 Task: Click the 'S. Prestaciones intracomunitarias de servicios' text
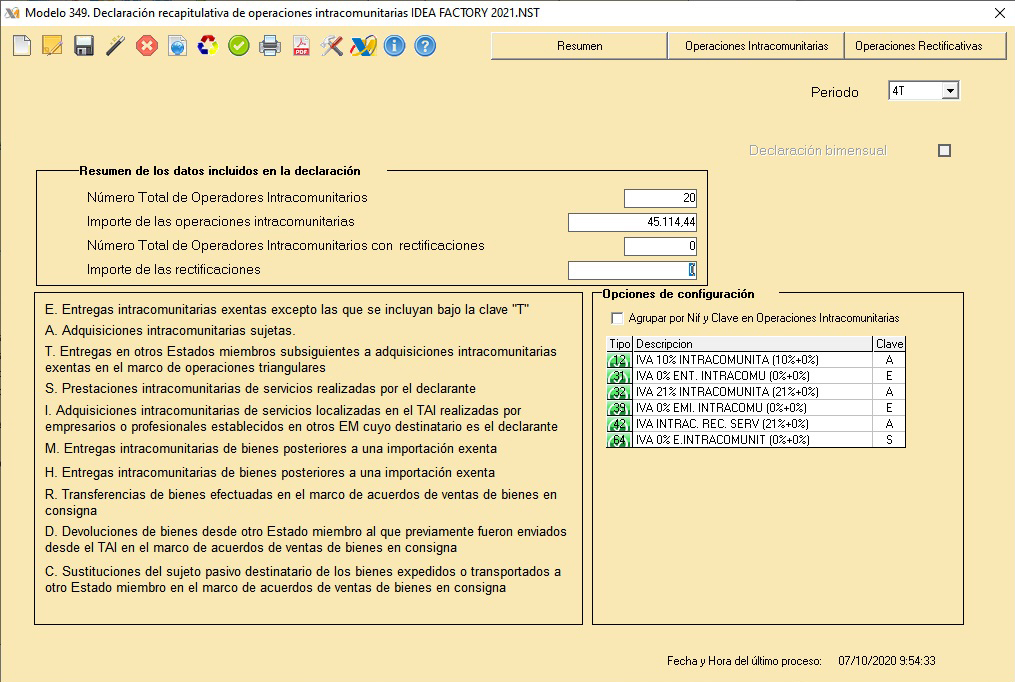tap(260, 389)
